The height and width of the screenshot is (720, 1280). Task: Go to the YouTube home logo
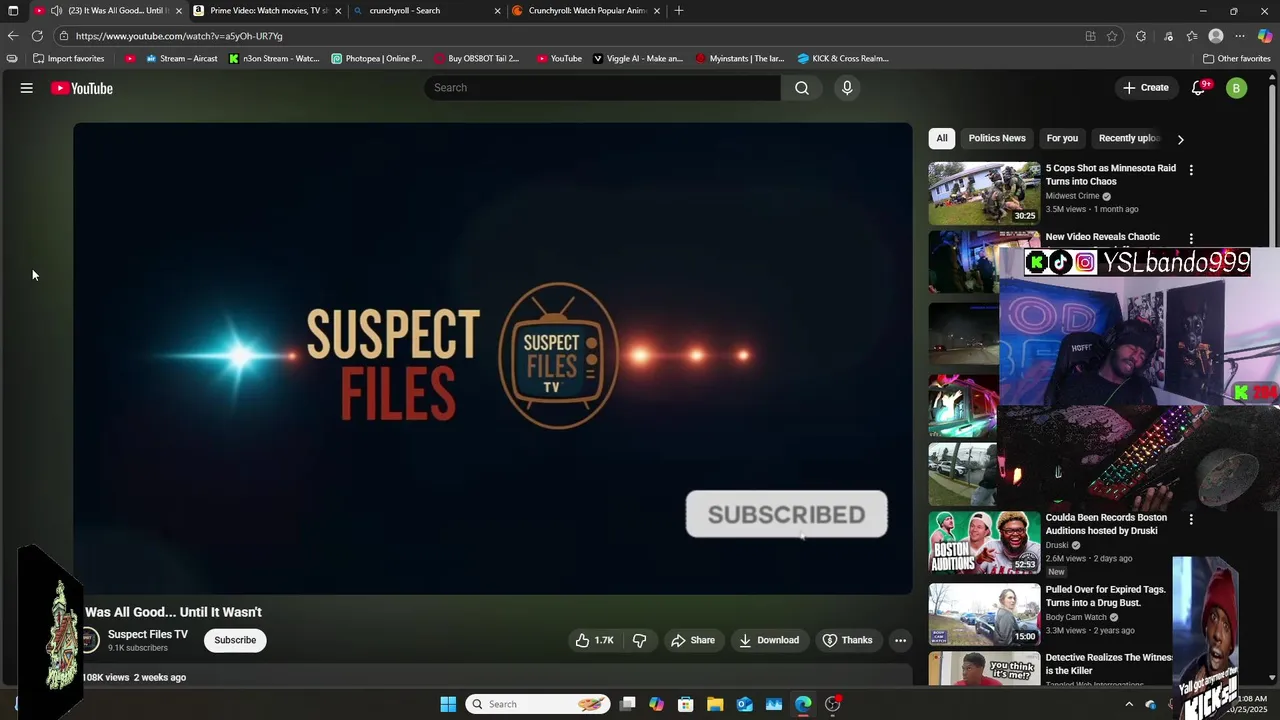coord(82,88)
